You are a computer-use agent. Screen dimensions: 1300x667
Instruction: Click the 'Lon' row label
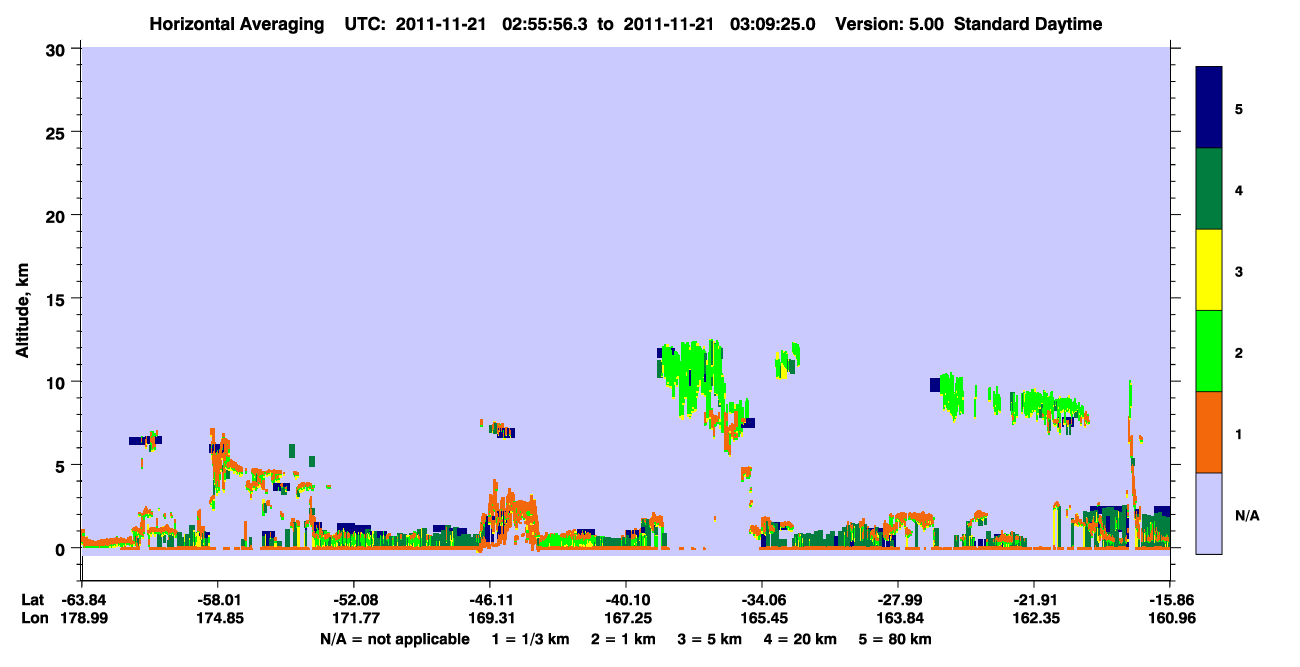point(34,618)
